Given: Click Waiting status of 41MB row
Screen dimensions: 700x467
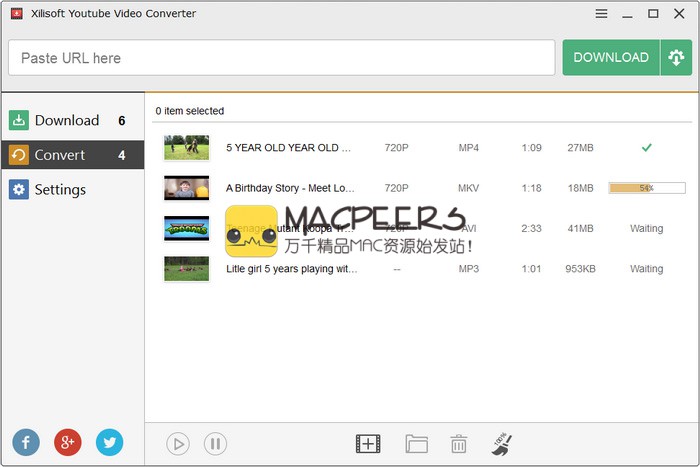Looking at the screenshot, I should click(x=646, y=229).
